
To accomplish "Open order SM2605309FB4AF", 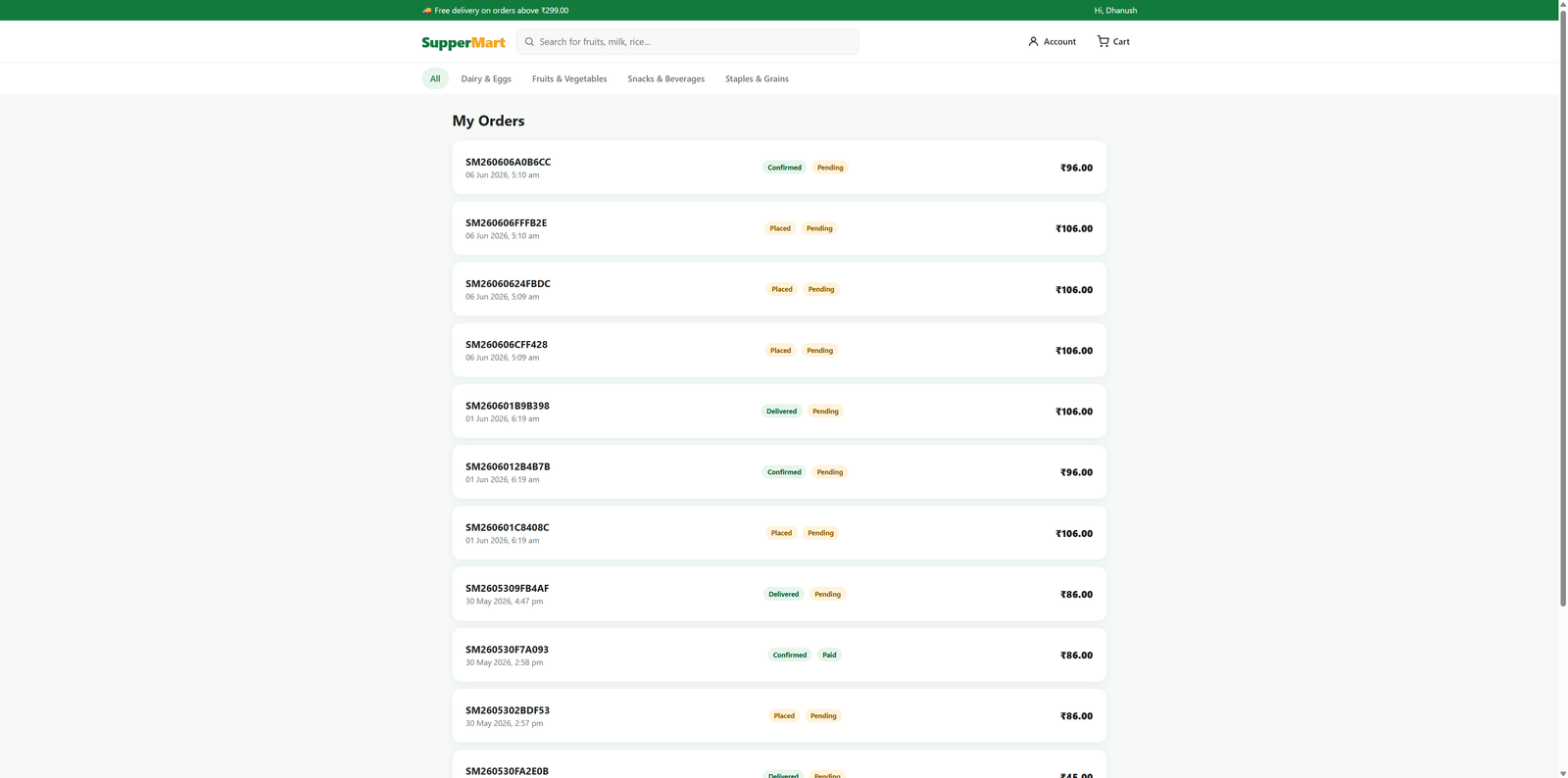I will 779,594.
